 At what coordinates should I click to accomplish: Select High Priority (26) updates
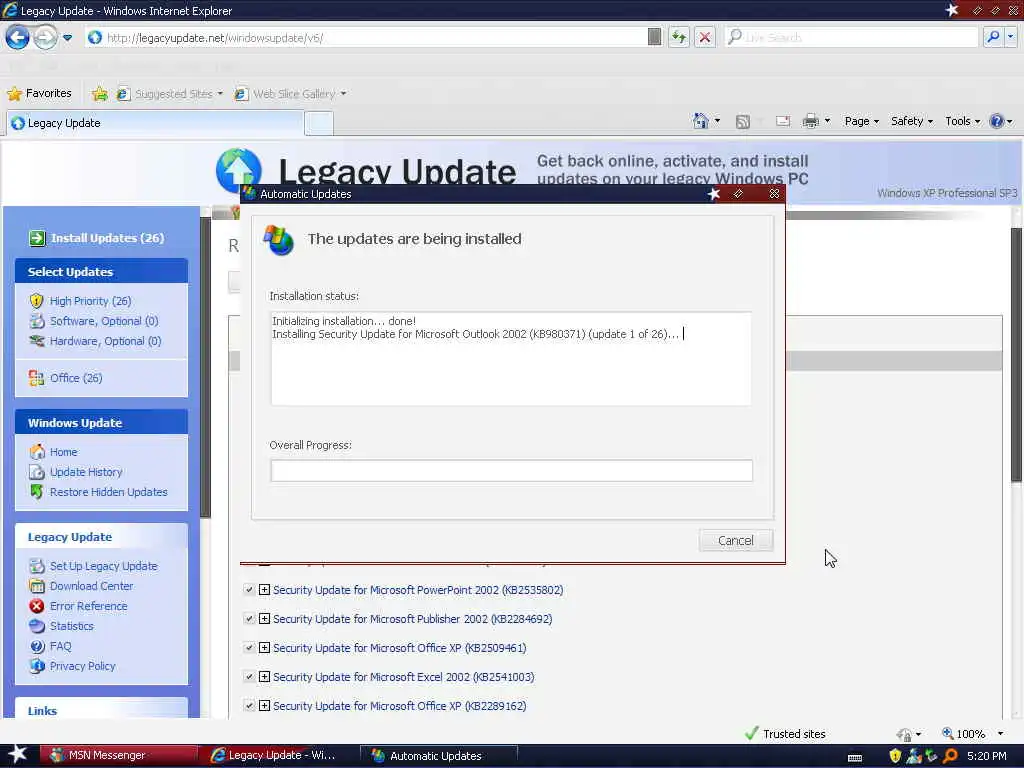point(90,301)
